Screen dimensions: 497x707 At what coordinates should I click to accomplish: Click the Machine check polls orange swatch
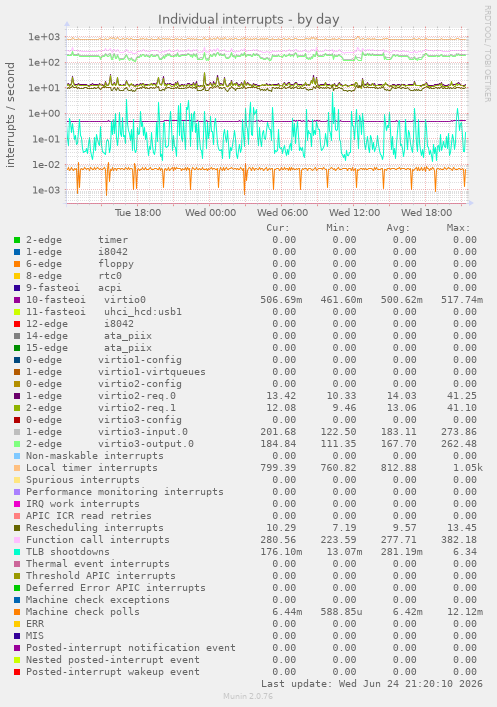tap(17, 611)
